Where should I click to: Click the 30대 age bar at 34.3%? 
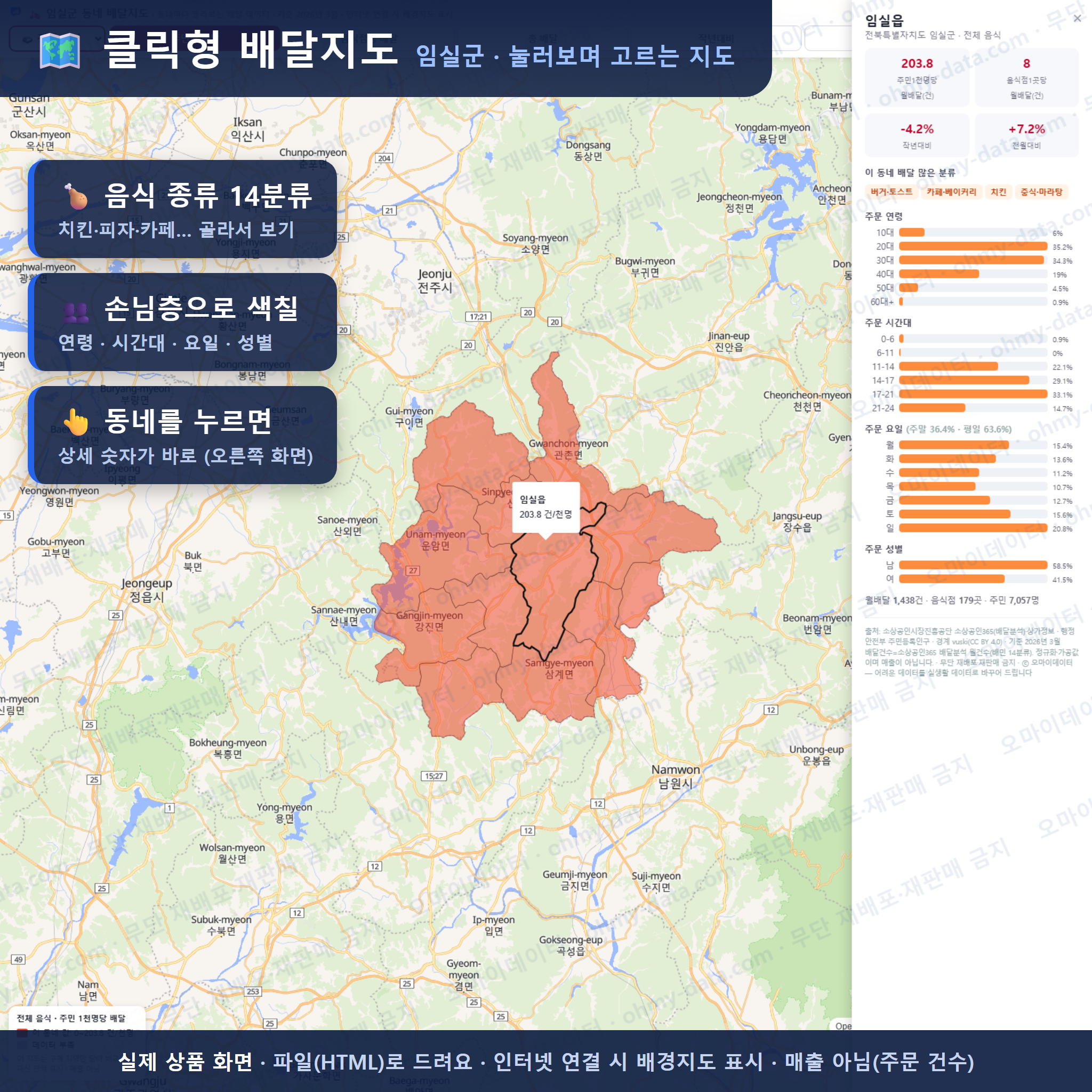973,260
